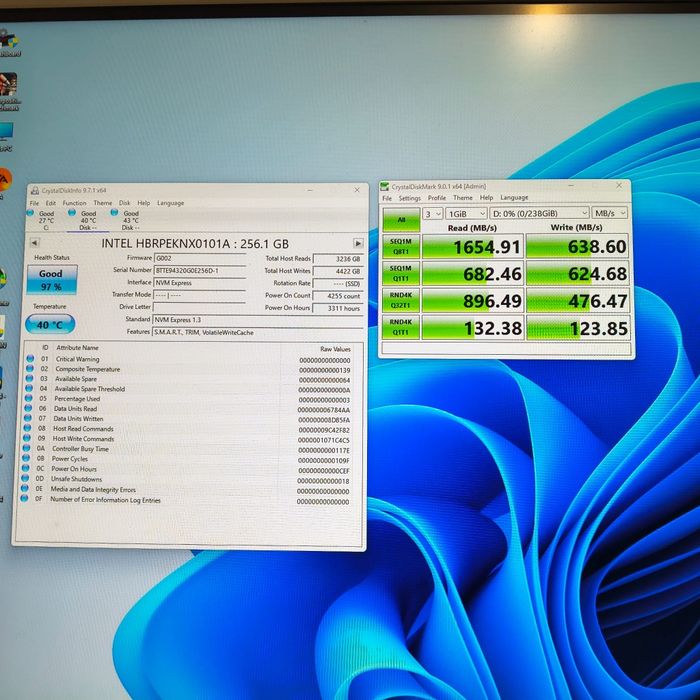Run RND4K Q32T1 benchmark test
This screenshot has height=700, width=700.
coord(400,300)
